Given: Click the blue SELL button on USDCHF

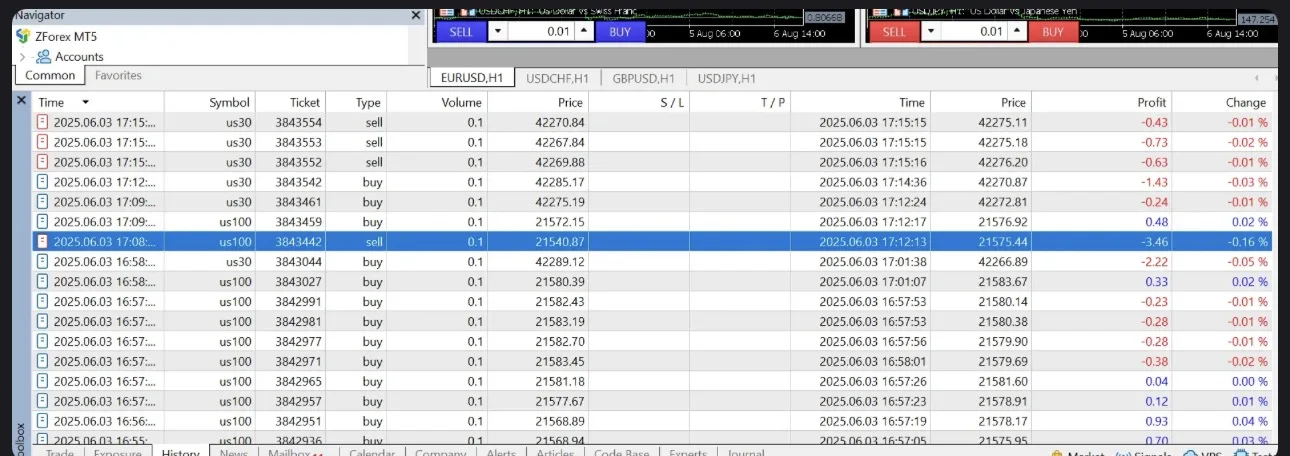Looking at the screenshot, I should 461,31.
